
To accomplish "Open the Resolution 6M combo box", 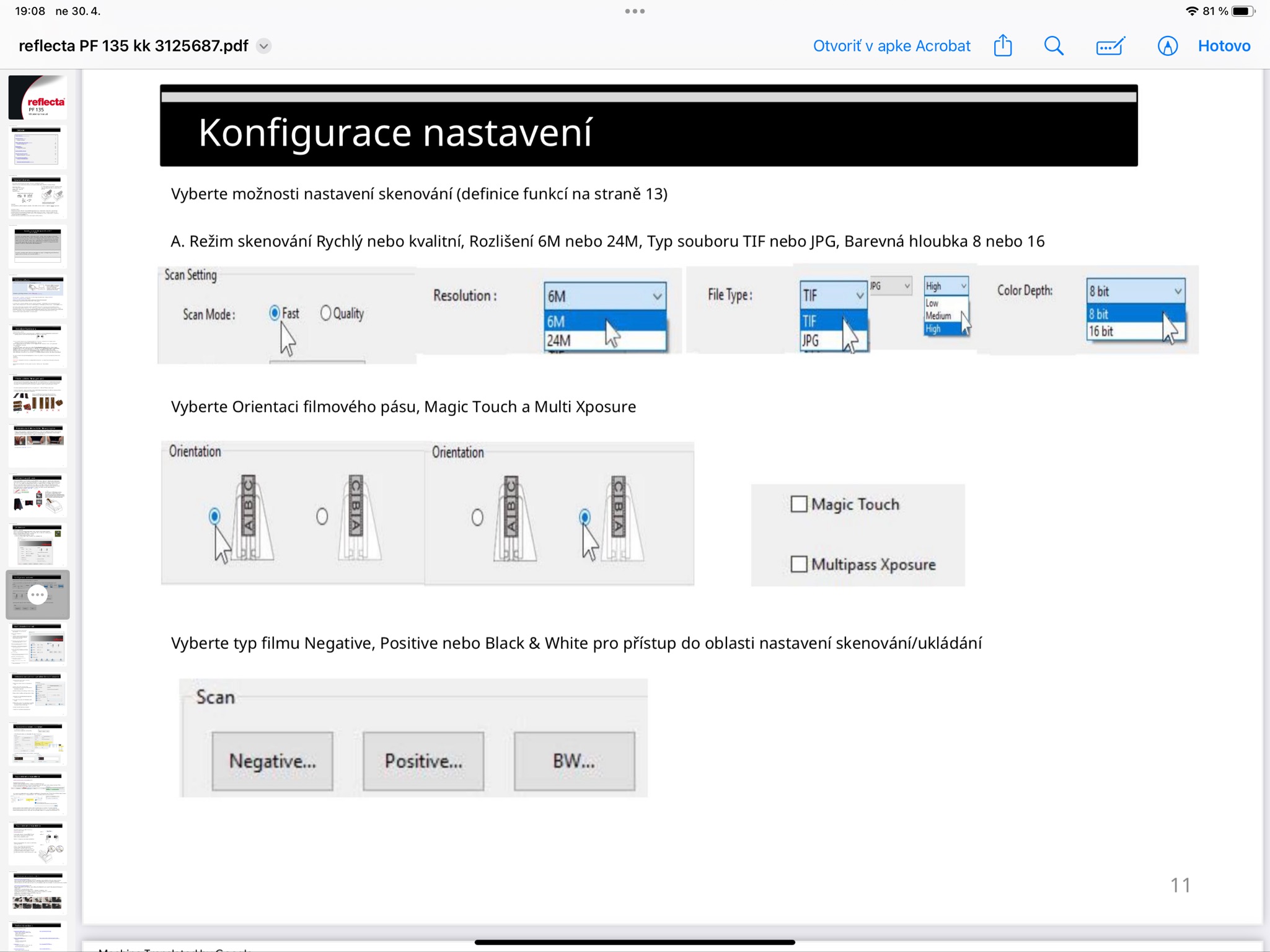I will (x=605, y=296).
